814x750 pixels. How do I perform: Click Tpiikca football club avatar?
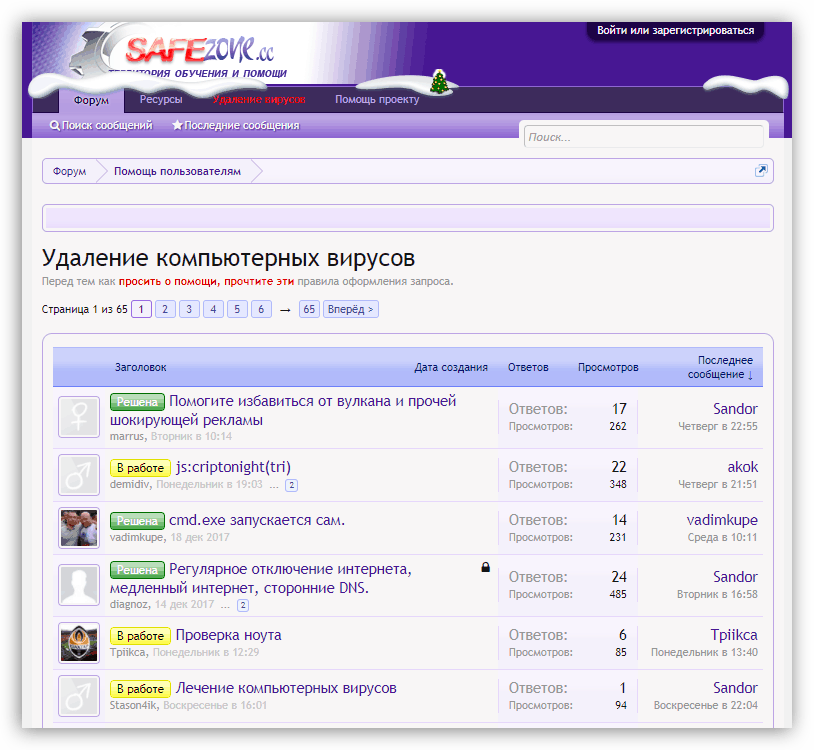(x=79, y=643)
